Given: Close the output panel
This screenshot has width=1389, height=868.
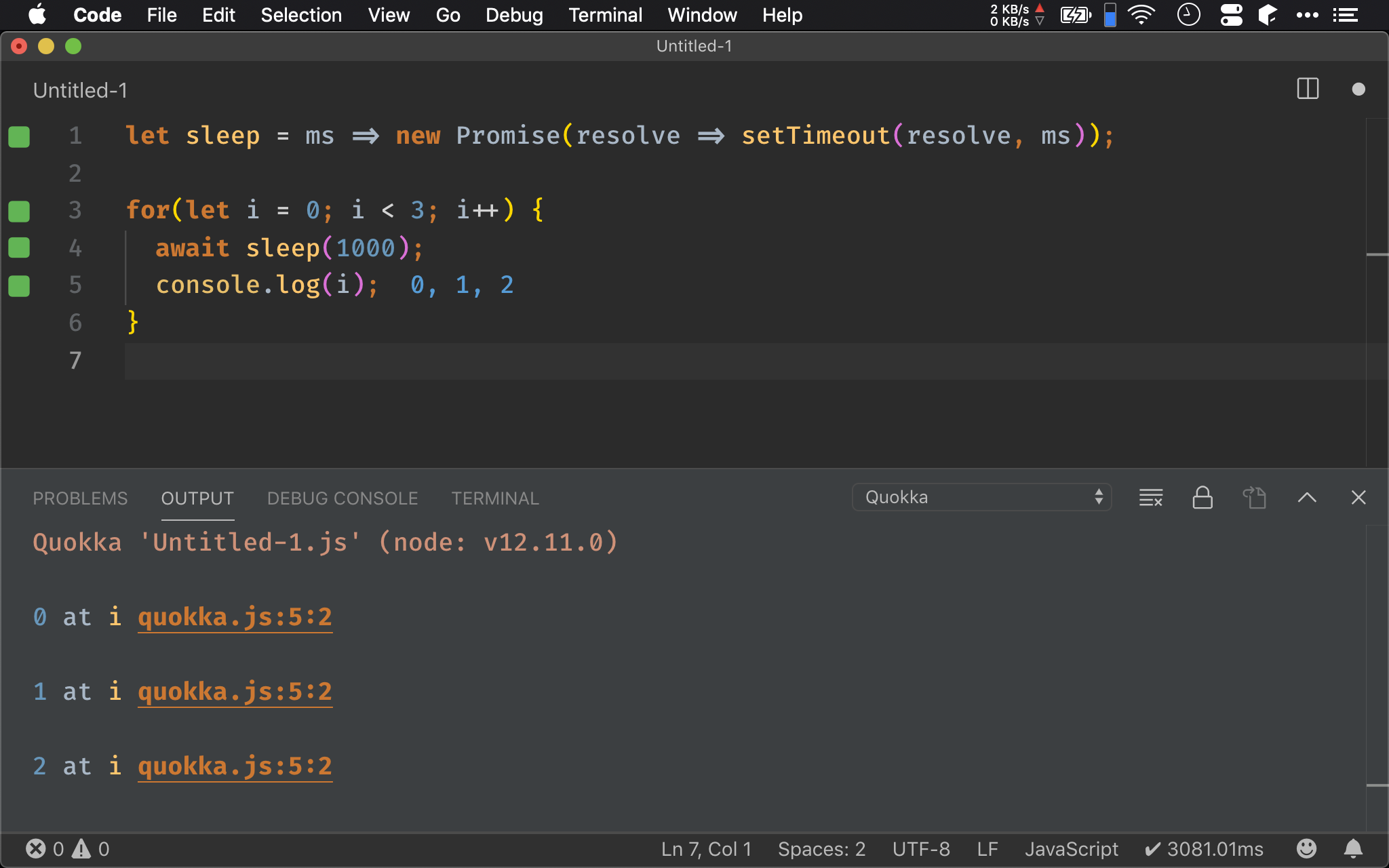Looking at the screenshot, I should click(1358, 498).
